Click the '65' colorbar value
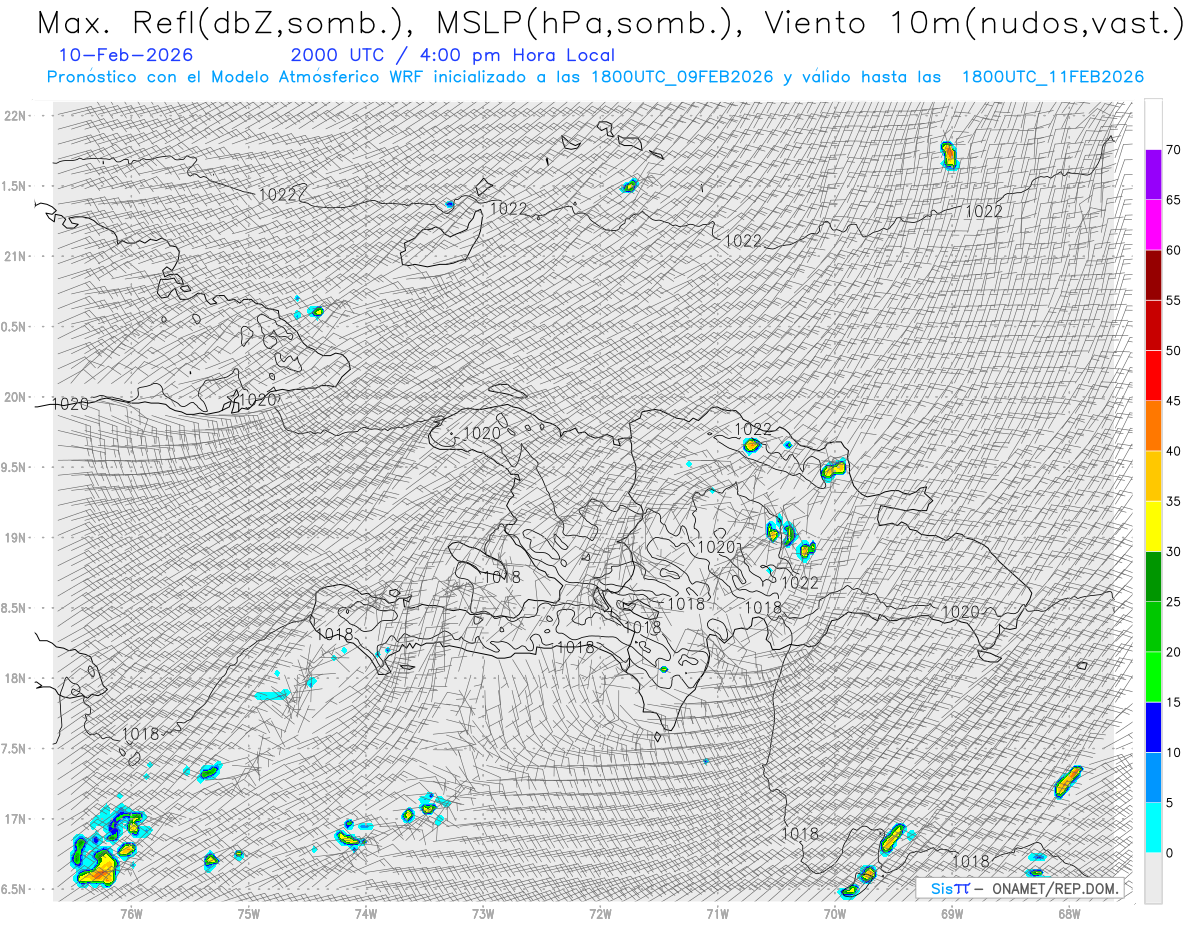This screenshot has width=1200, height=927. [1173, 200]
